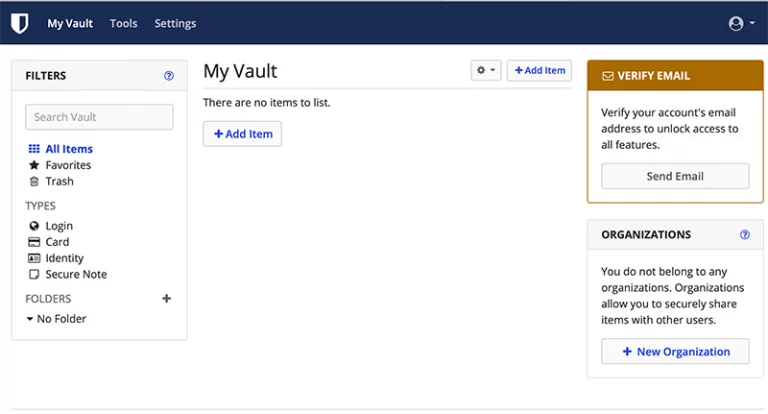This screenshot has width=768, height=414.
Task: Click the All Items grid icon
Action: pos(34,149)
